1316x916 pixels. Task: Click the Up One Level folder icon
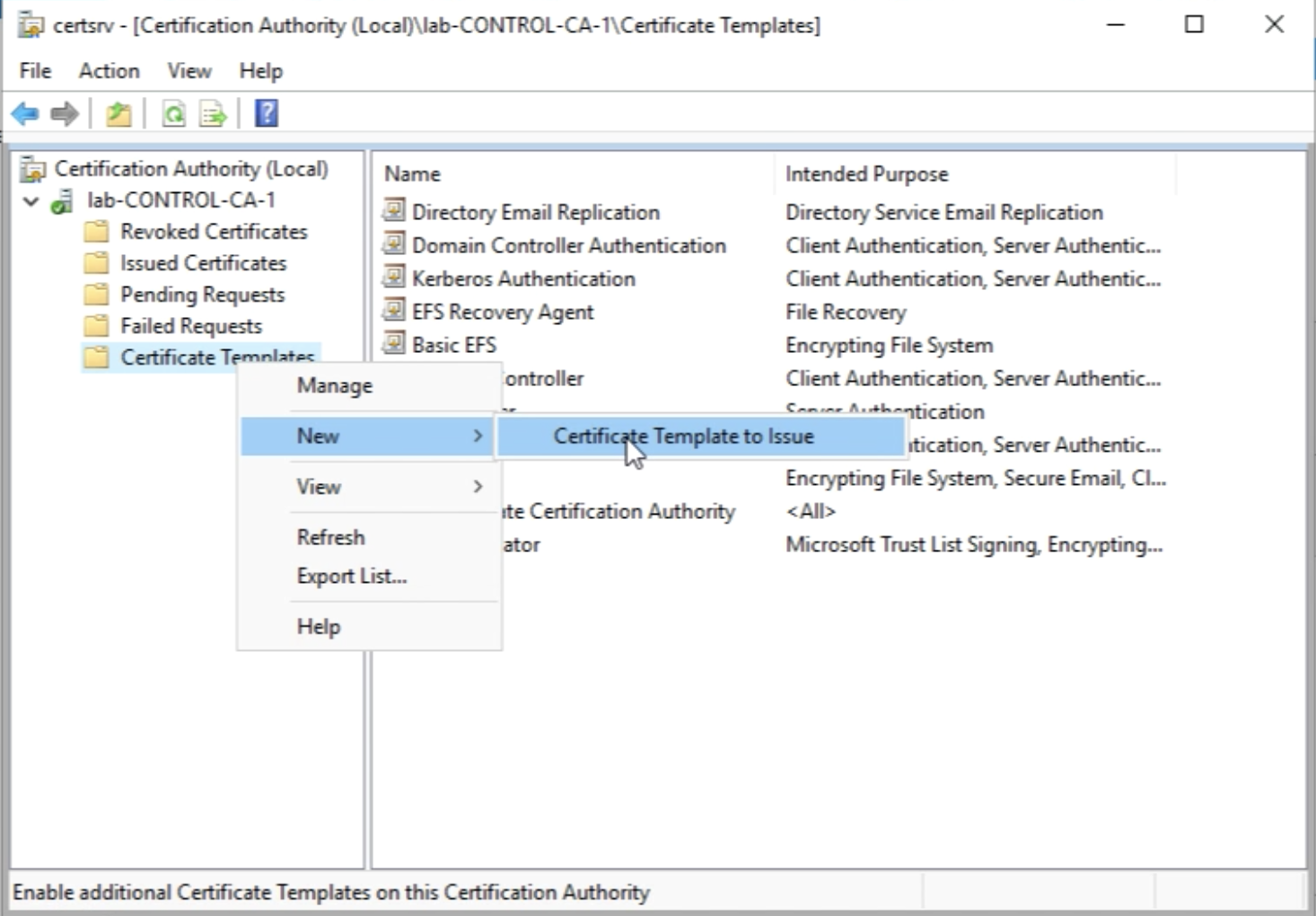pyautogui.click(x=118, y=114)
